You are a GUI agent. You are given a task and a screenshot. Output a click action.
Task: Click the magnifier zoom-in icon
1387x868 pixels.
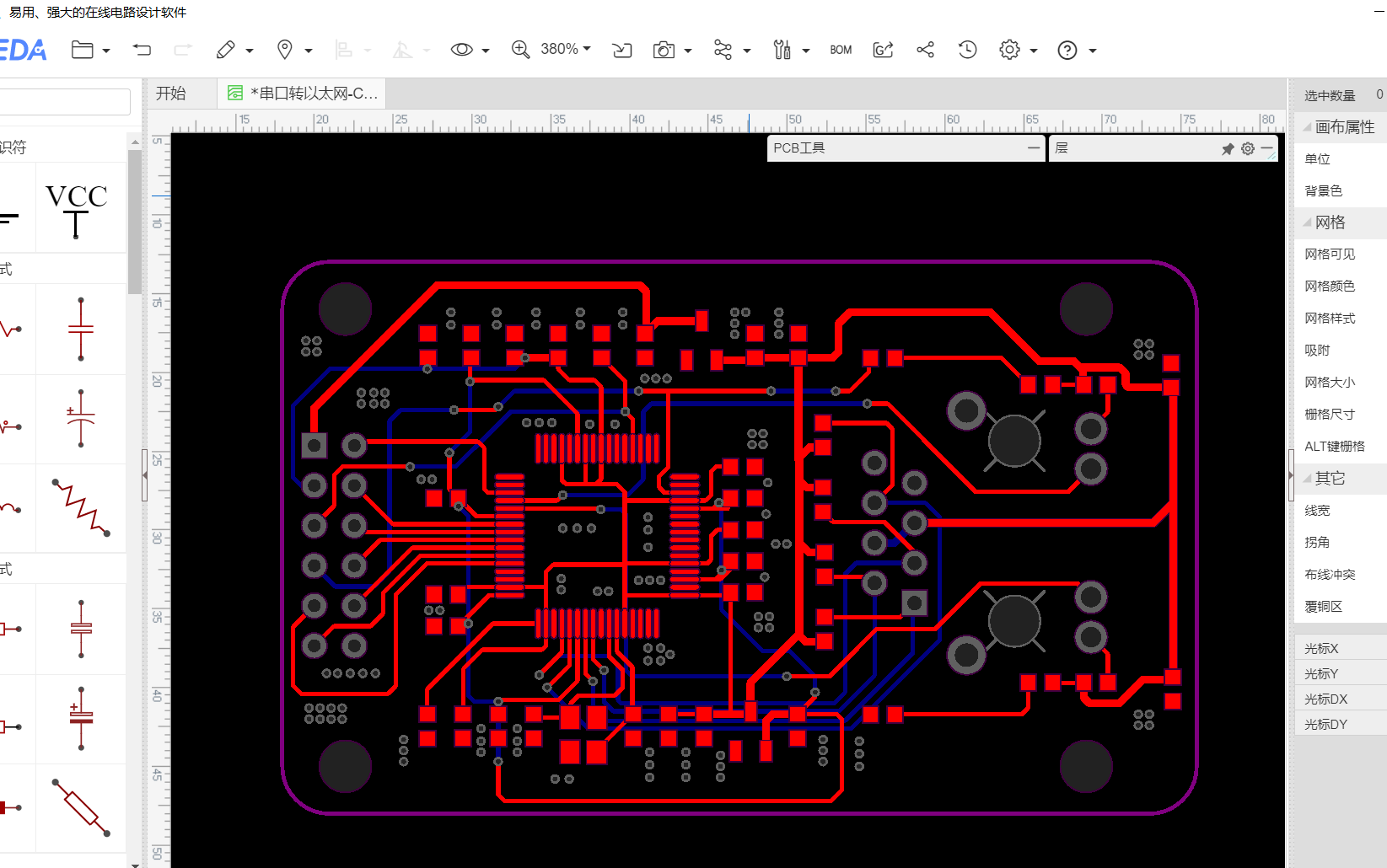tap(521, 50)
